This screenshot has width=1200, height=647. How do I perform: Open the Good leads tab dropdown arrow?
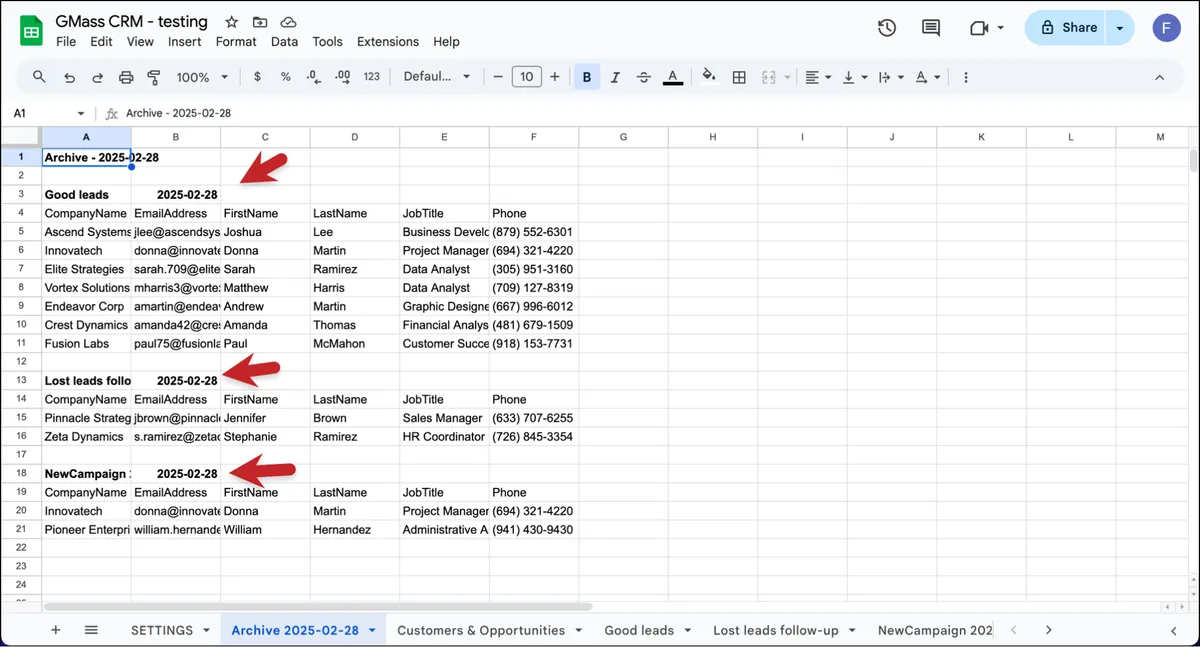pyautogui.click(x=686, y=631)
